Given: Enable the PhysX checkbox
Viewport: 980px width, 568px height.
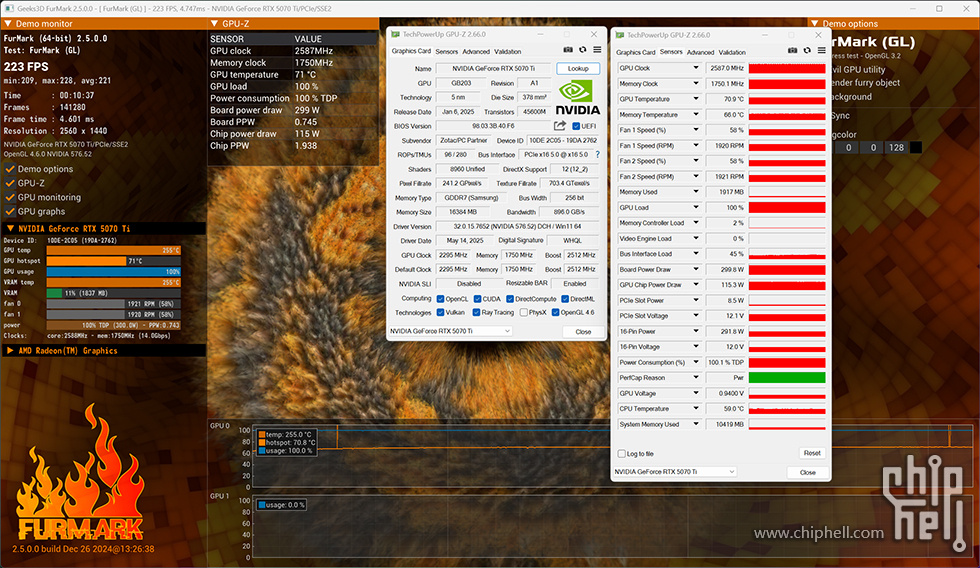Looking at the screenshot, I should click(523, 312).
